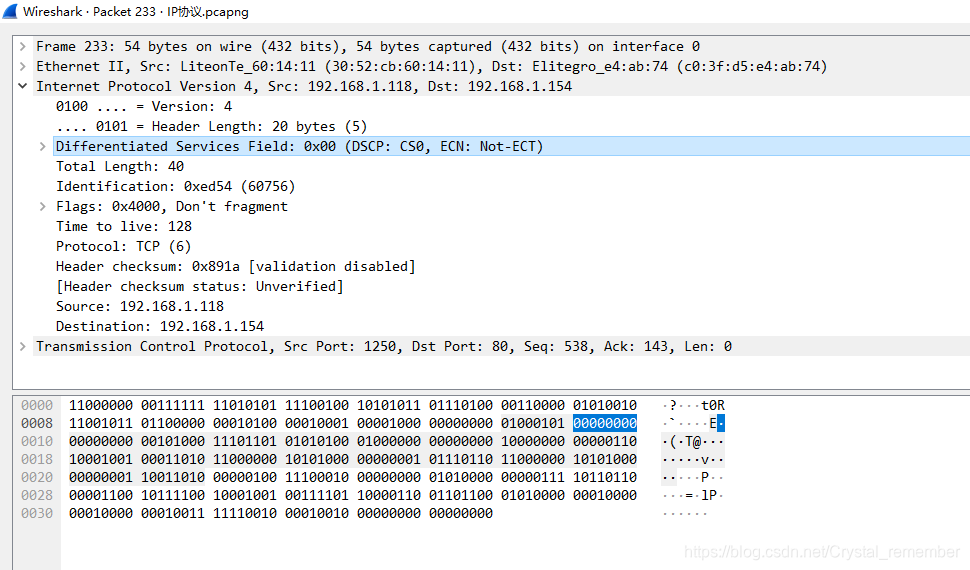Select the Header Length: 20 bytes field
Screen dimensions: 970x570
coord(211,126)
